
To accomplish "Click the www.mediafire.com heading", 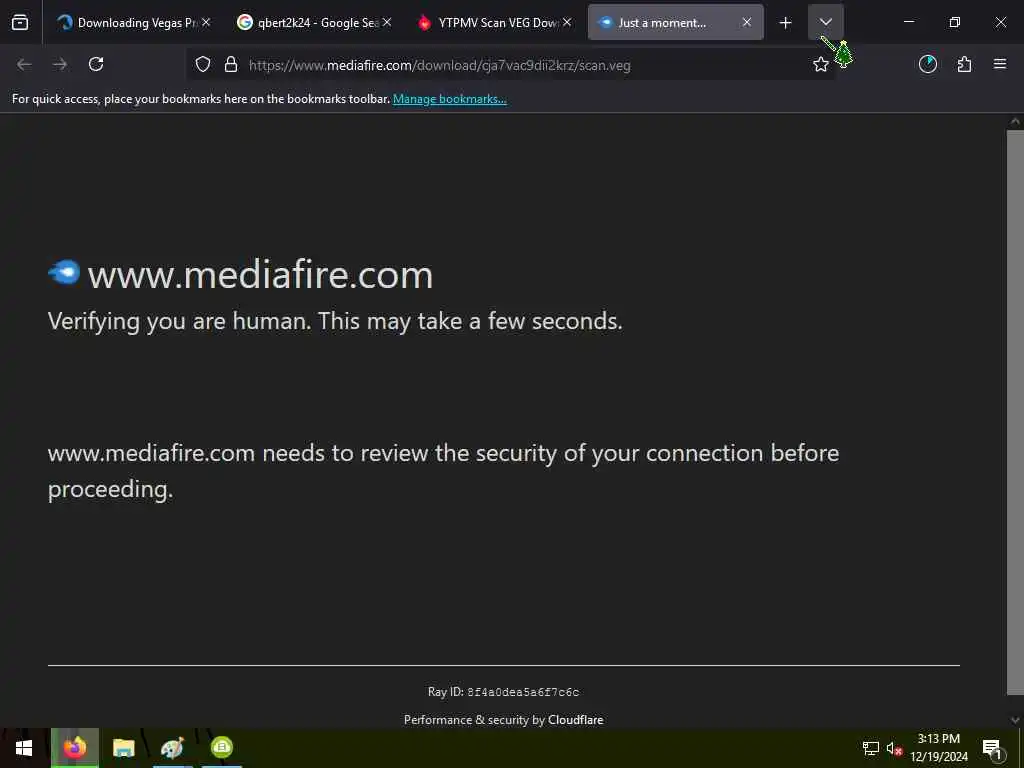I will pyautogui.click(x=260, y=275).
